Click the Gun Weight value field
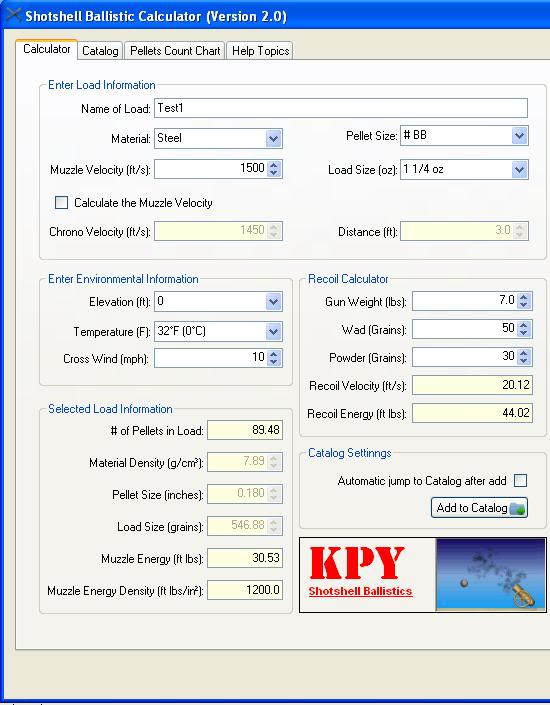Screen dimensions: 550x705 pos(464,301)
